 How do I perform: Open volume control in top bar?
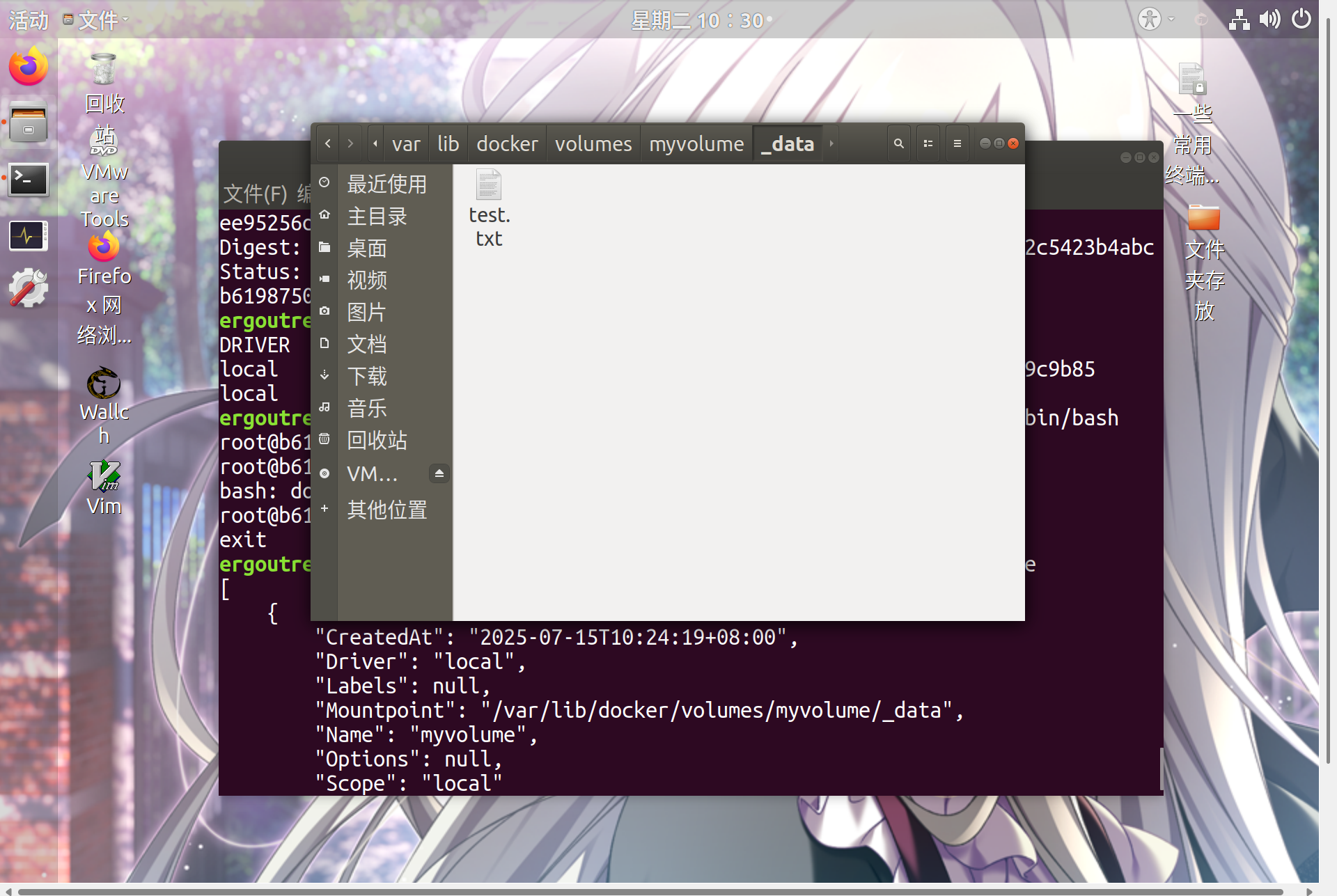coord(1269,19)
